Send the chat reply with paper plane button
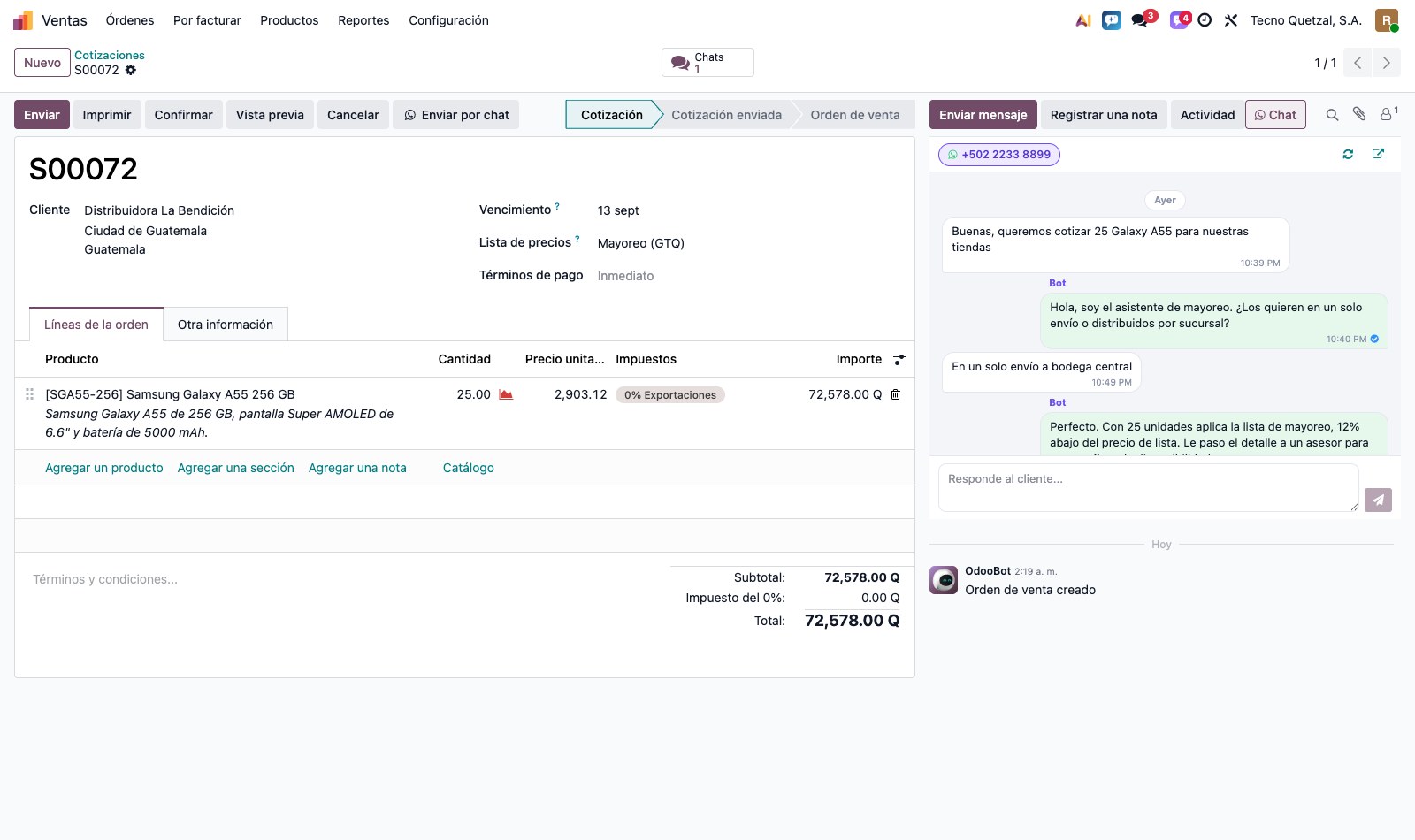The width and height of the screenshot is (1415, 840). coord(1378,500)
